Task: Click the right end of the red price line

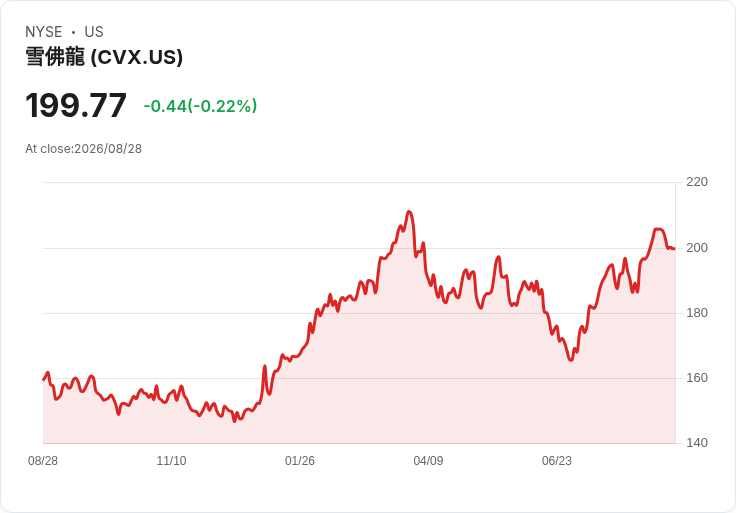Action: pos(675,249)
